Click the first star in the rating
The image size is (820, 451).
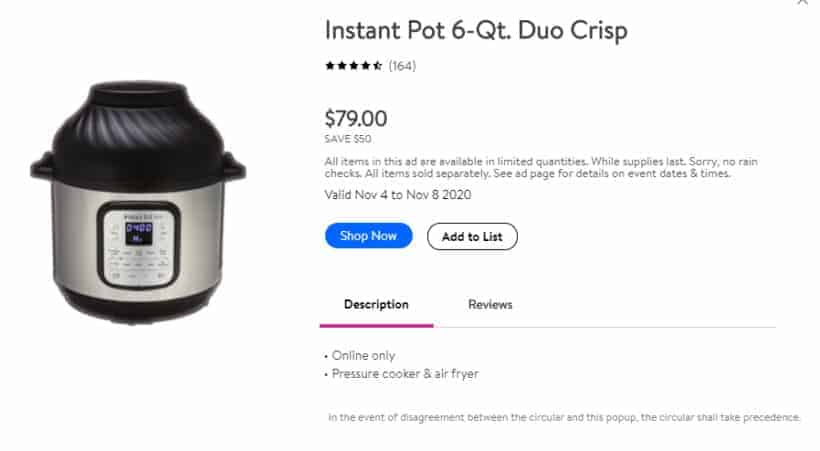pos(330,66)
